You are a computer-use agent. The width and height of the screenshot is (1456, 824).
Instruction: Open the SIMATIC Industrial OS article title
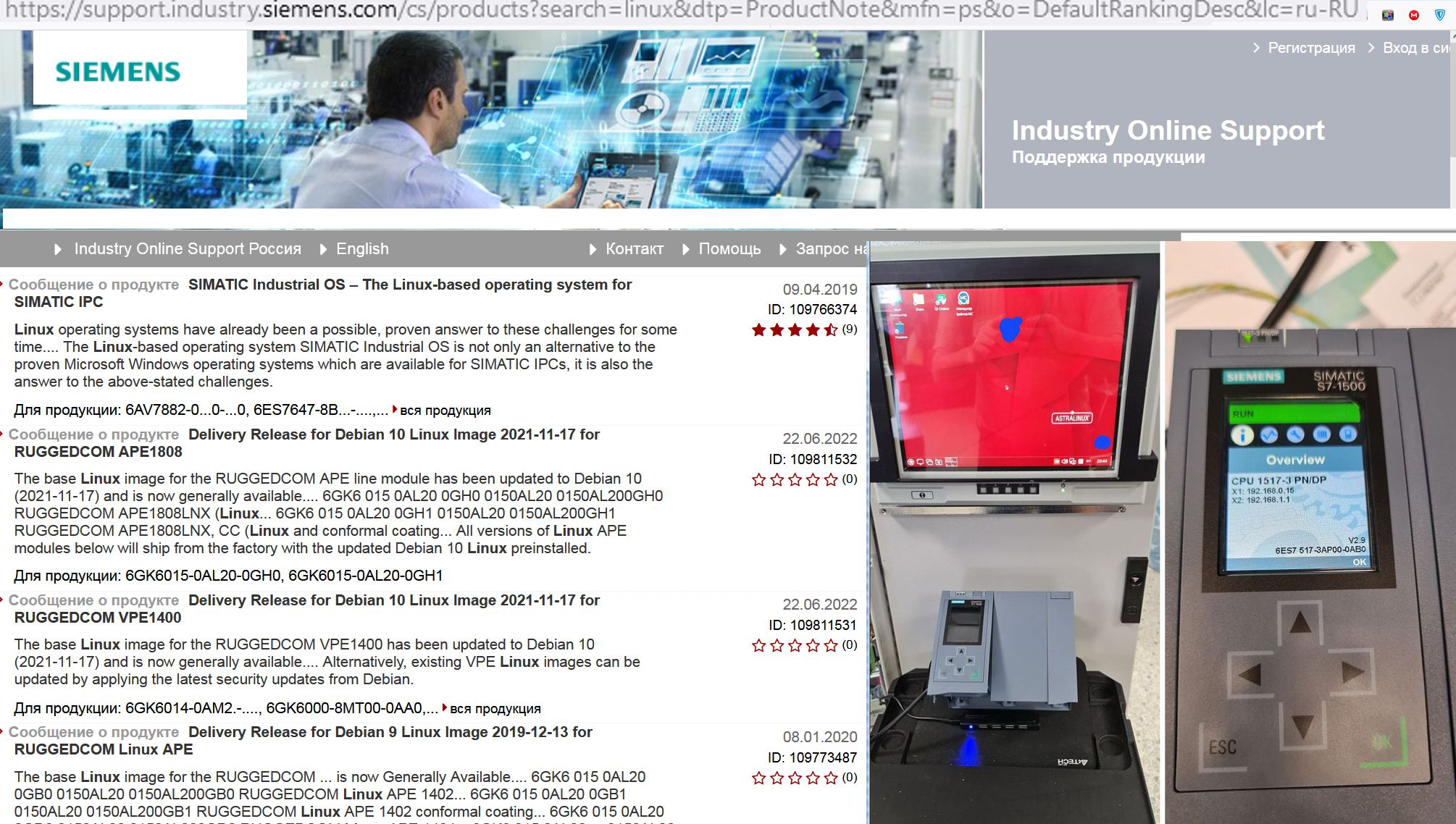[x=323, y=293]
